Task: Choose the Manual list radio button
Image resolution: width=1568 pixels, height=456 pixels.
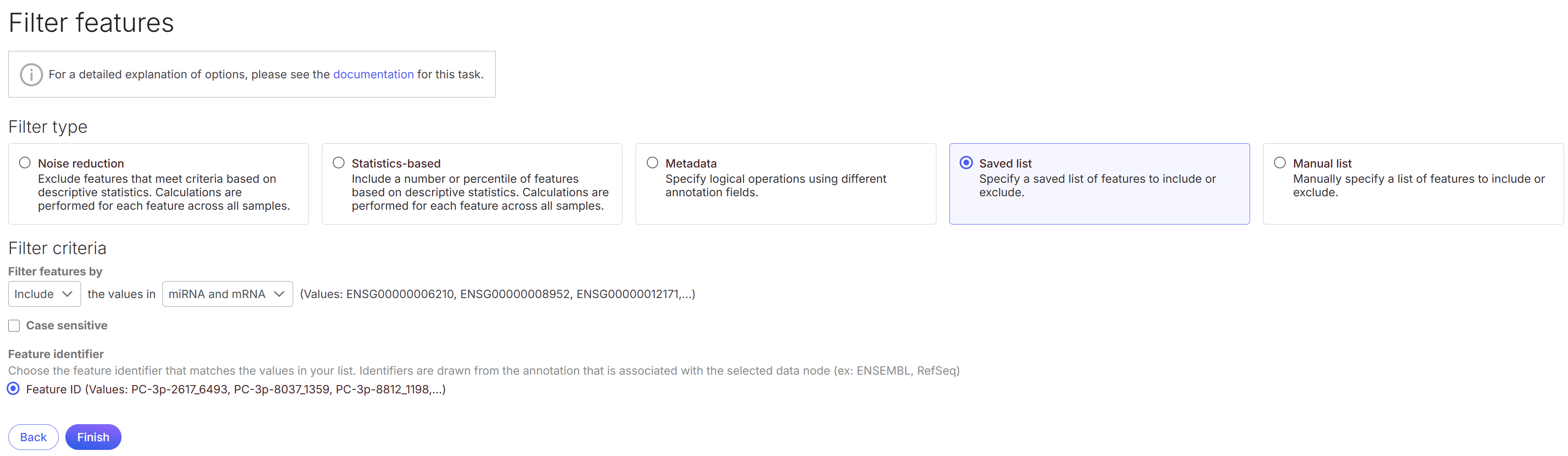Action: (1280, 163)
